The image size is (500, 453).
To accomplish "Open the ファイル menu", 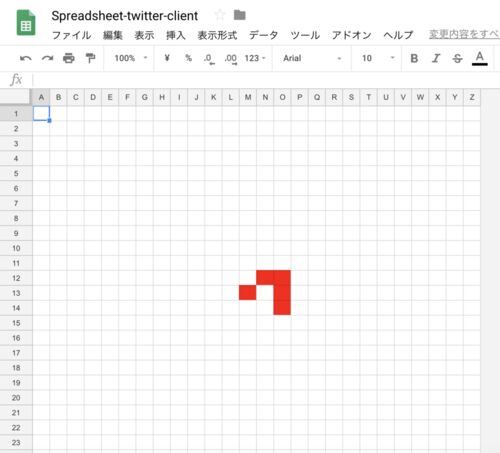I will 71,35.
